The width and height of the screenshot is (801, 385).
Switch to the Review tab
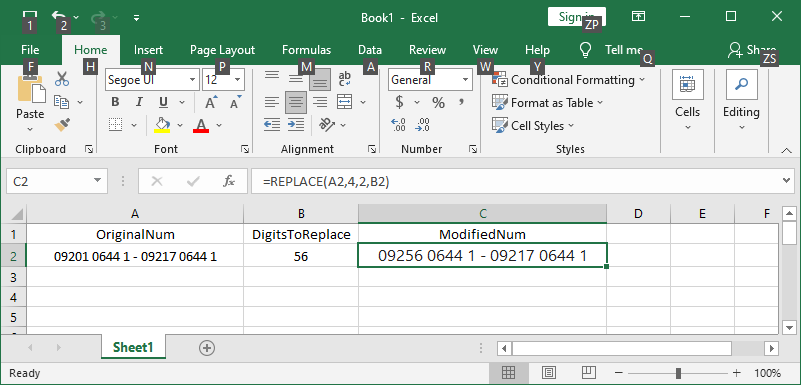pyautogui.click(x=428, y=50)
